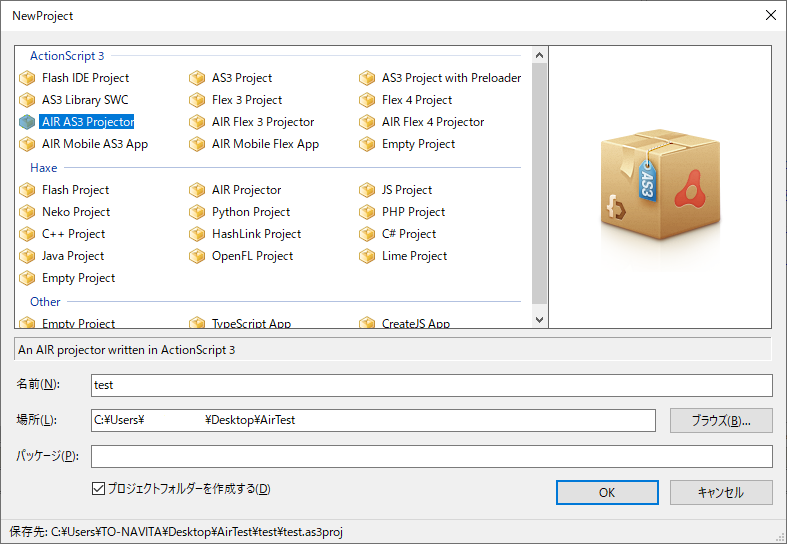Click the template list scroll up arrow
Viewport: 787px width, 544px height.
tap(540, 55)
